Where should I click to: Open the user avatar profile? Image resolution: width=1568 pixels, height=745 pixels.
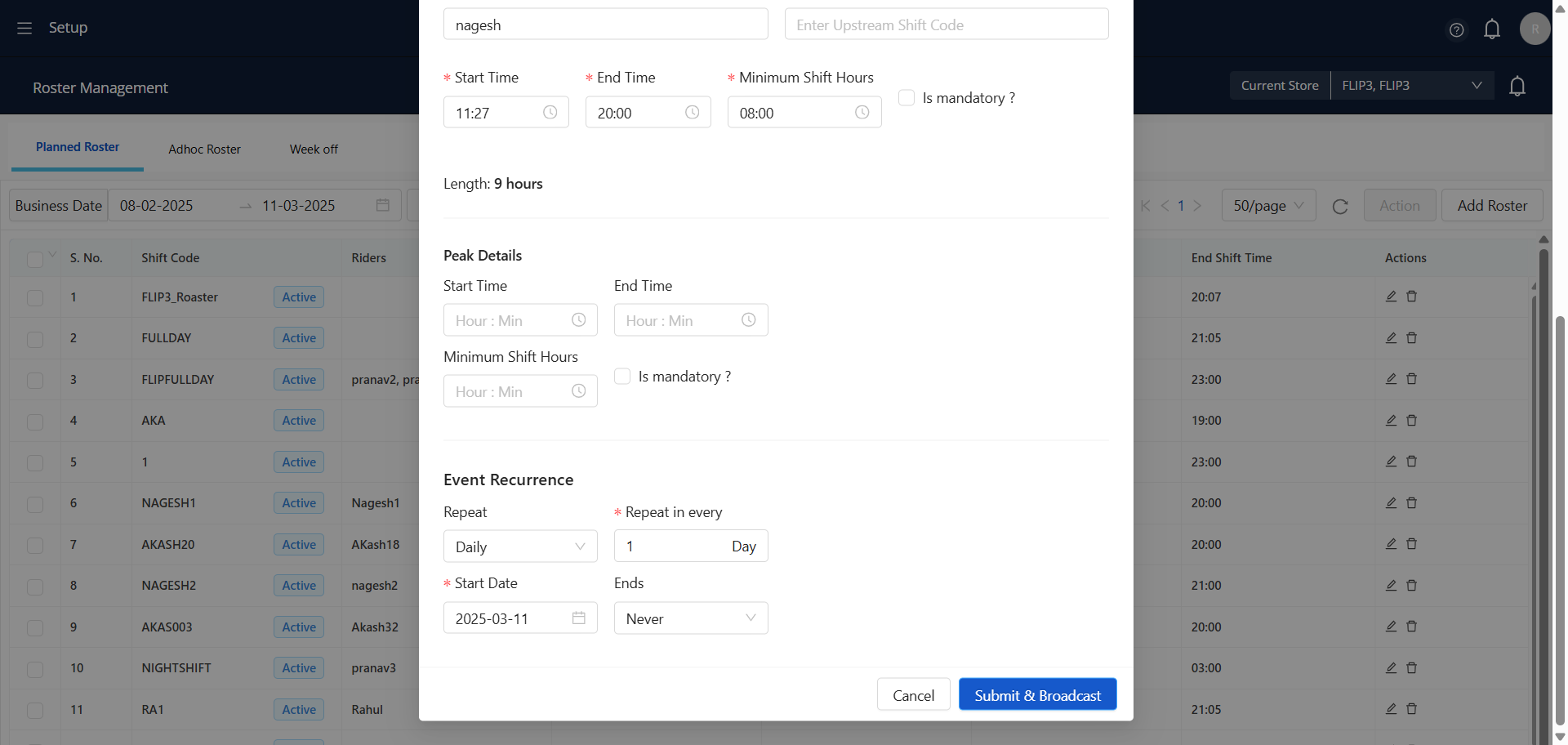(1535, 29)
